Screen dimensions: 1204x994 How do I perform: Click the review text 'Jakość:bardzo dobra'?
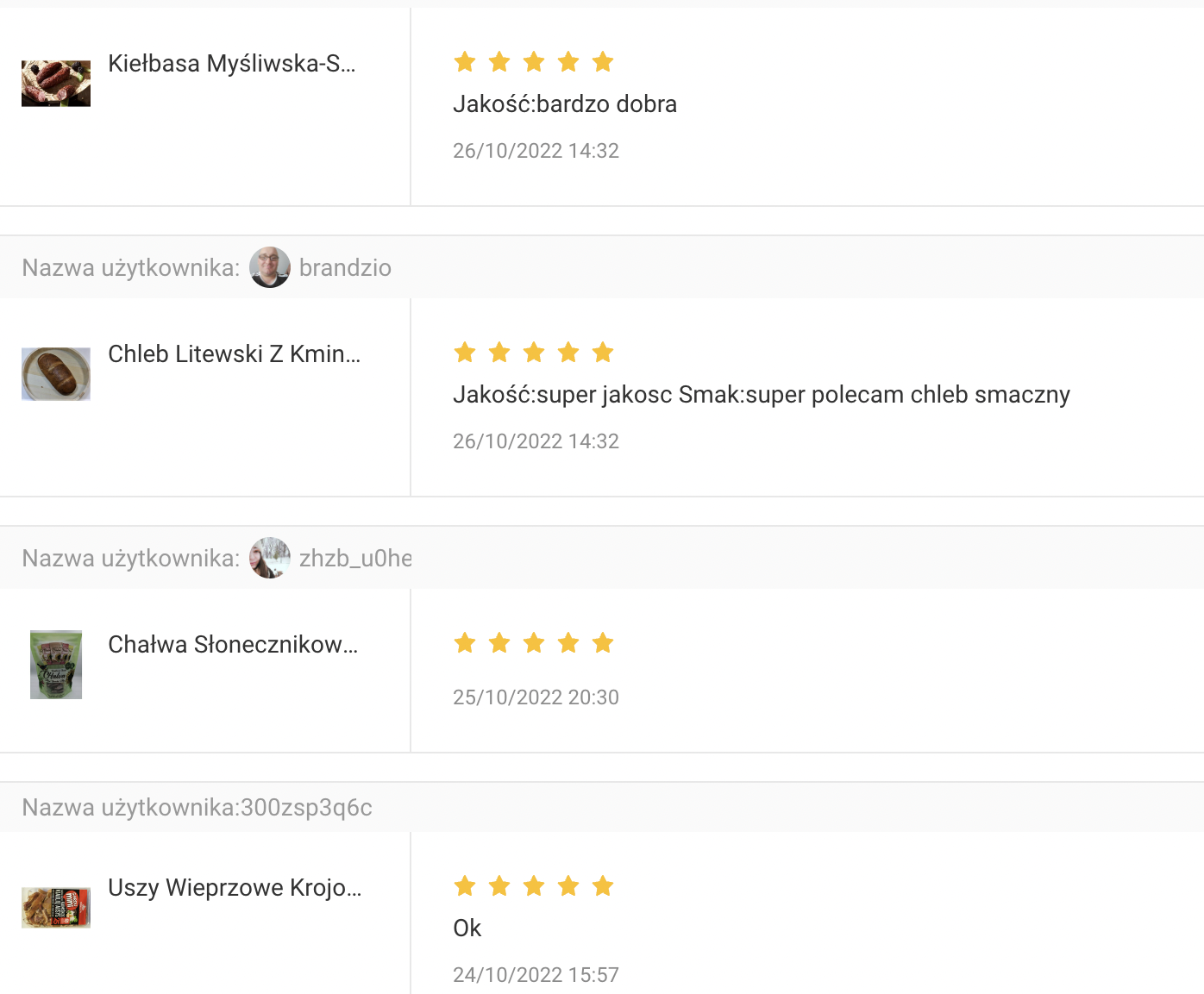[565, 104]
